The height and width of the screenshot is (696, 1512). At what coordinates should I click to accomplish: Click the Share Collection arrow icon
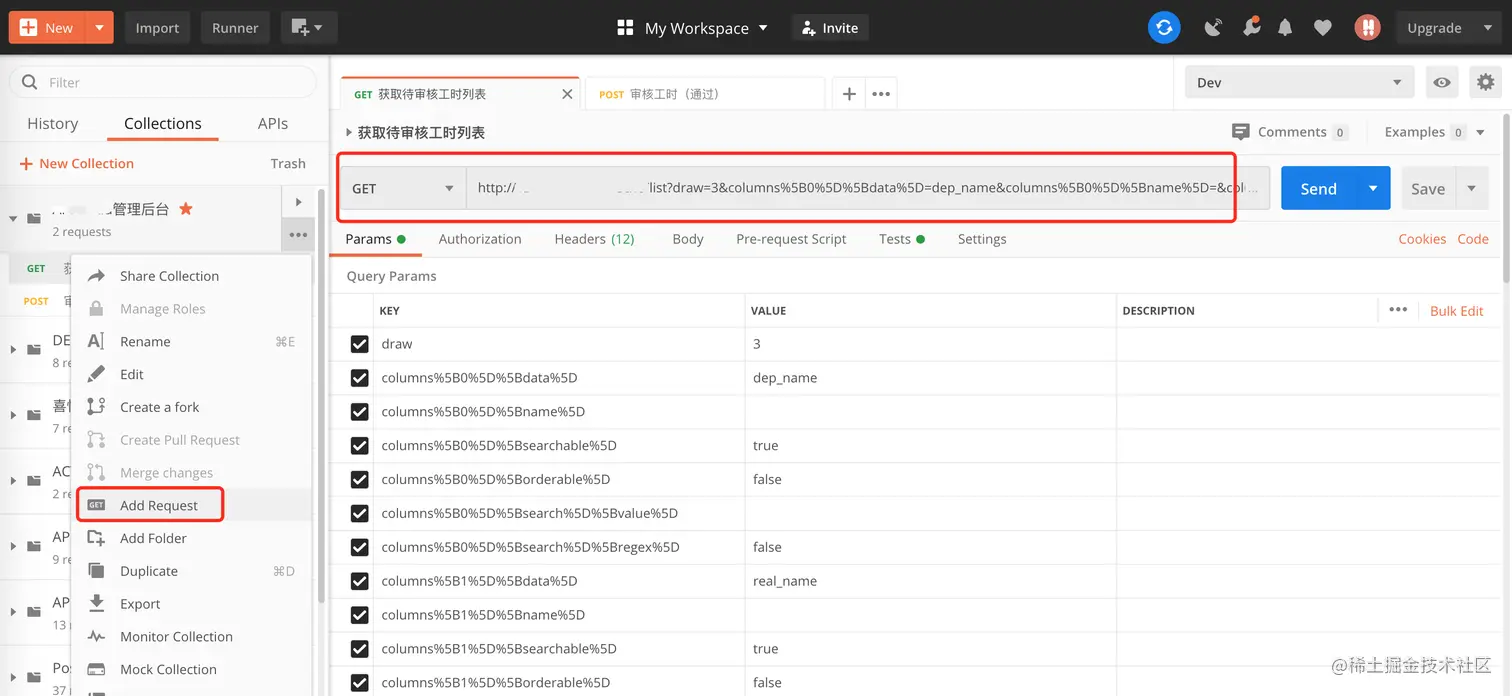coord(97,276)
